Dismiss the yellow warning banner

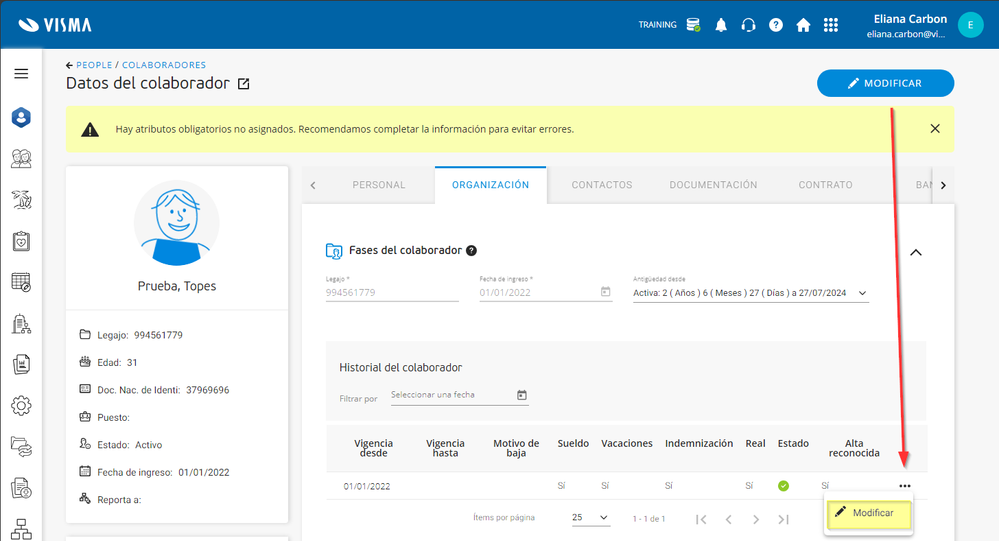pyautogui.click(x=934, y=129)
